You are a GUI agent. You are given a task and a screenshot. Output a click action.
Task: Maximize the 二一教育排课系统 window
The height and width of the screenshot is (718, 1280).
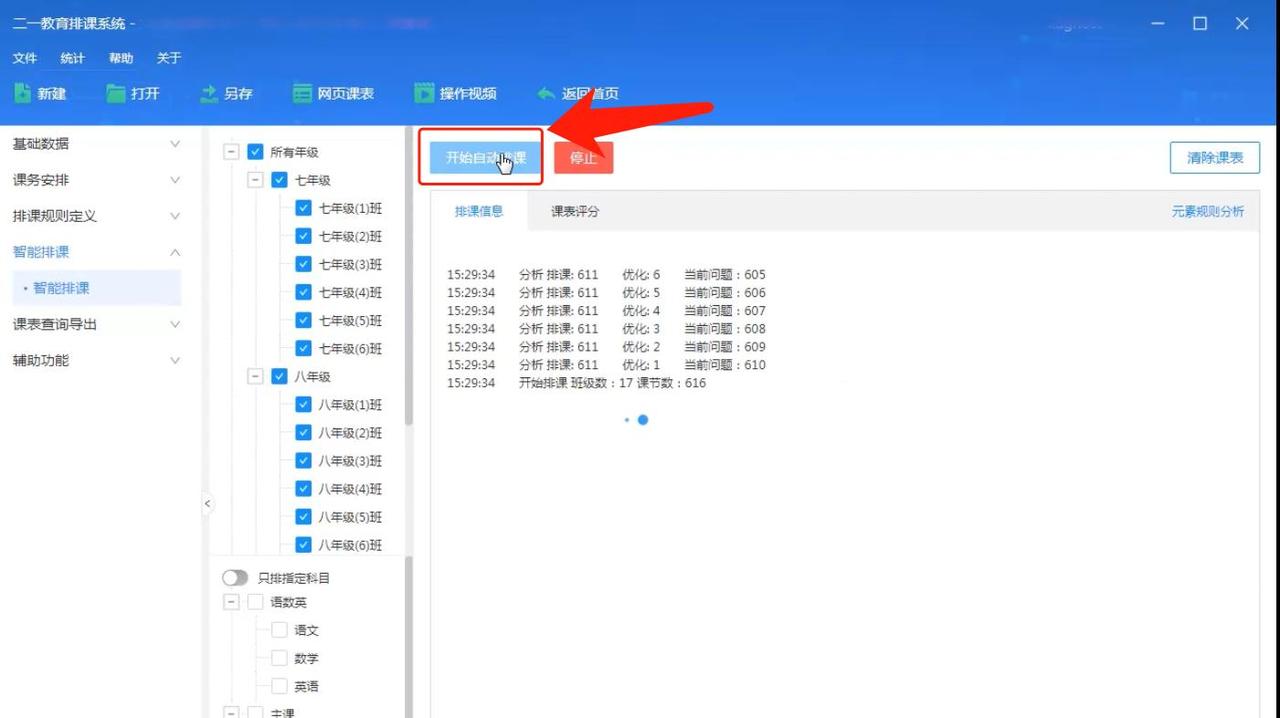click(1200, 24)
